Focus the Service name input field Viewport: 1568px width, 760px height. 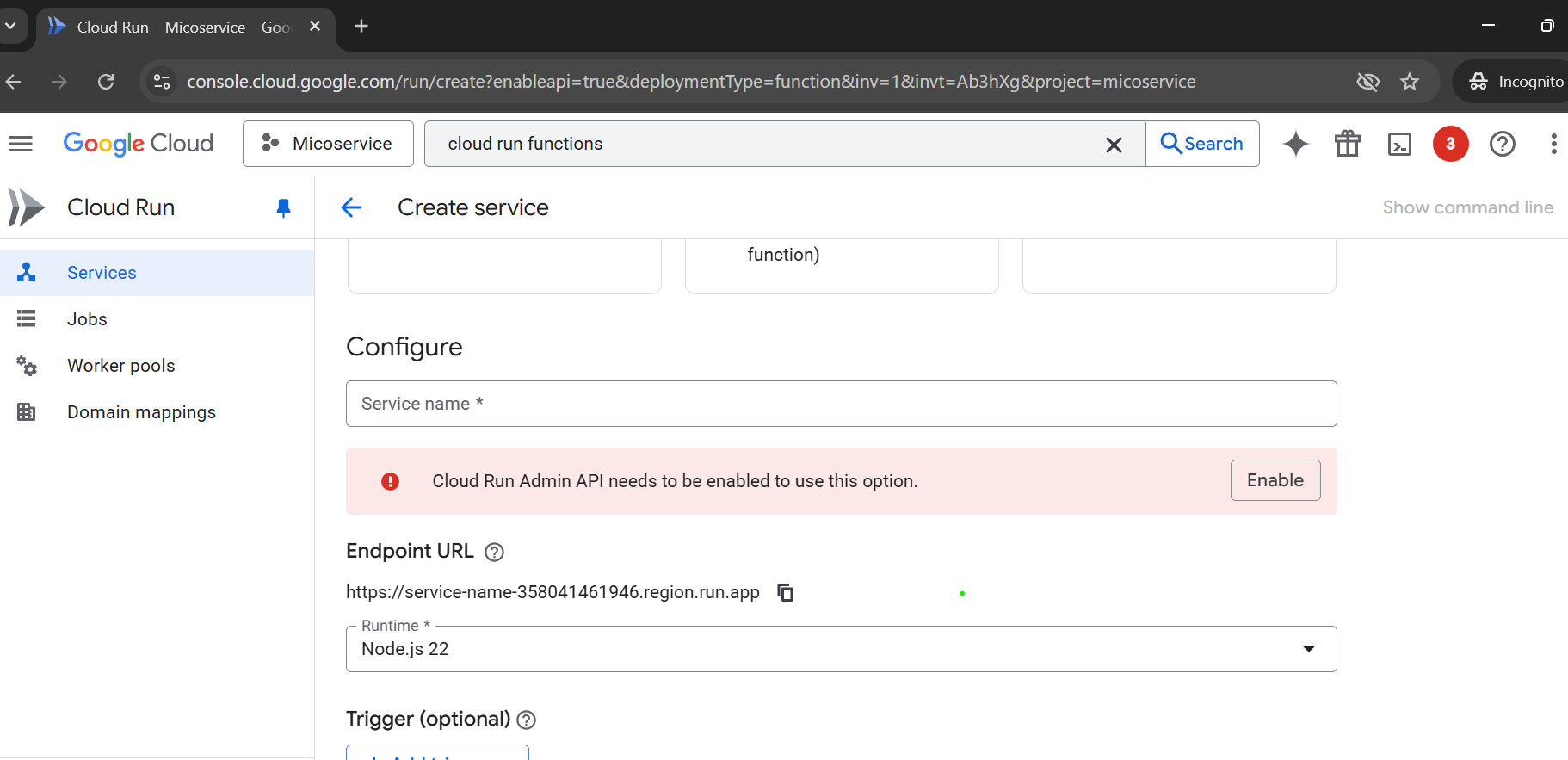[841, 404]
